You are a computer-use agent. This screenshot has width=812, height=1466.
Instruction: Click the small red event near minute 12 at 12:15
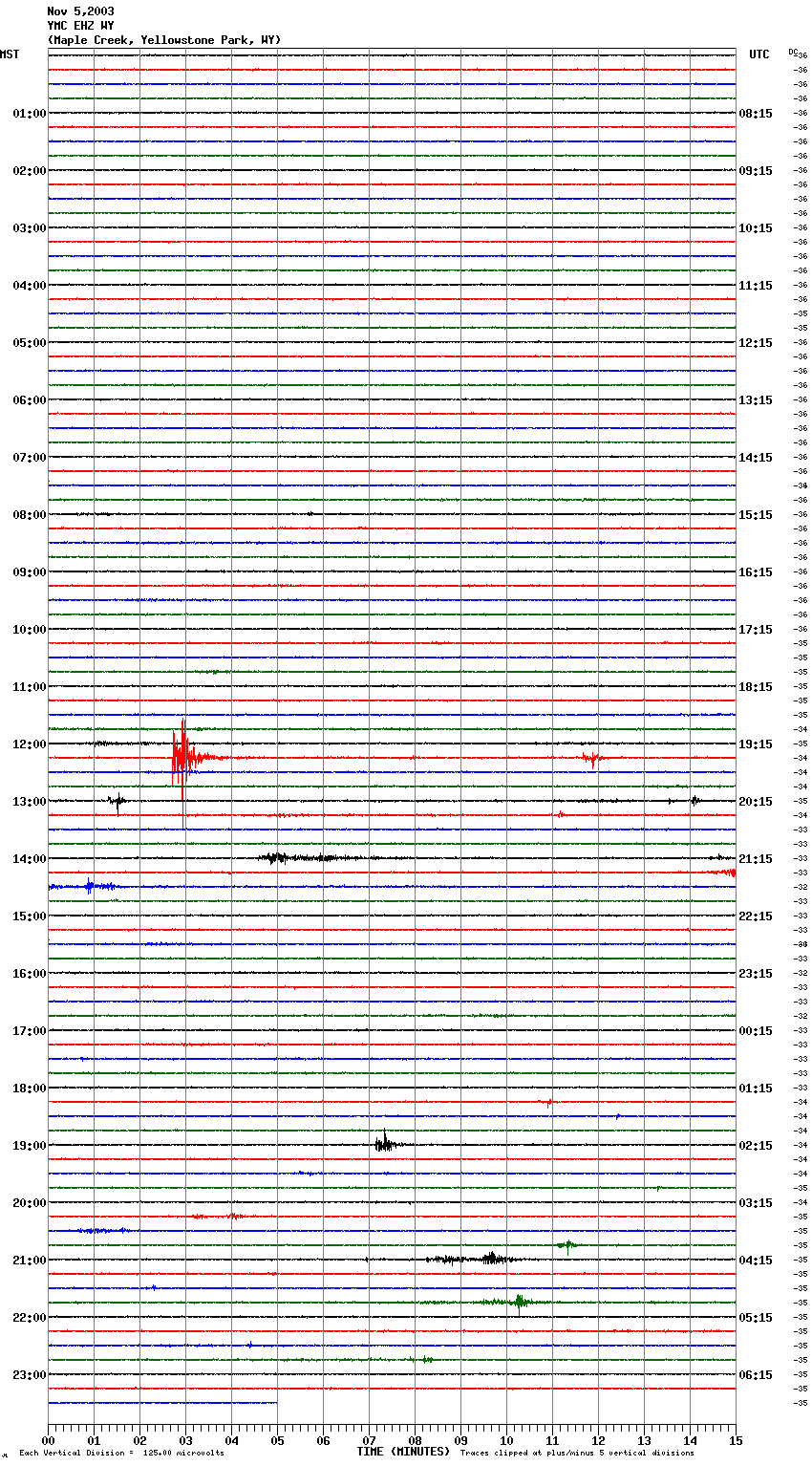tap(592, 759)
